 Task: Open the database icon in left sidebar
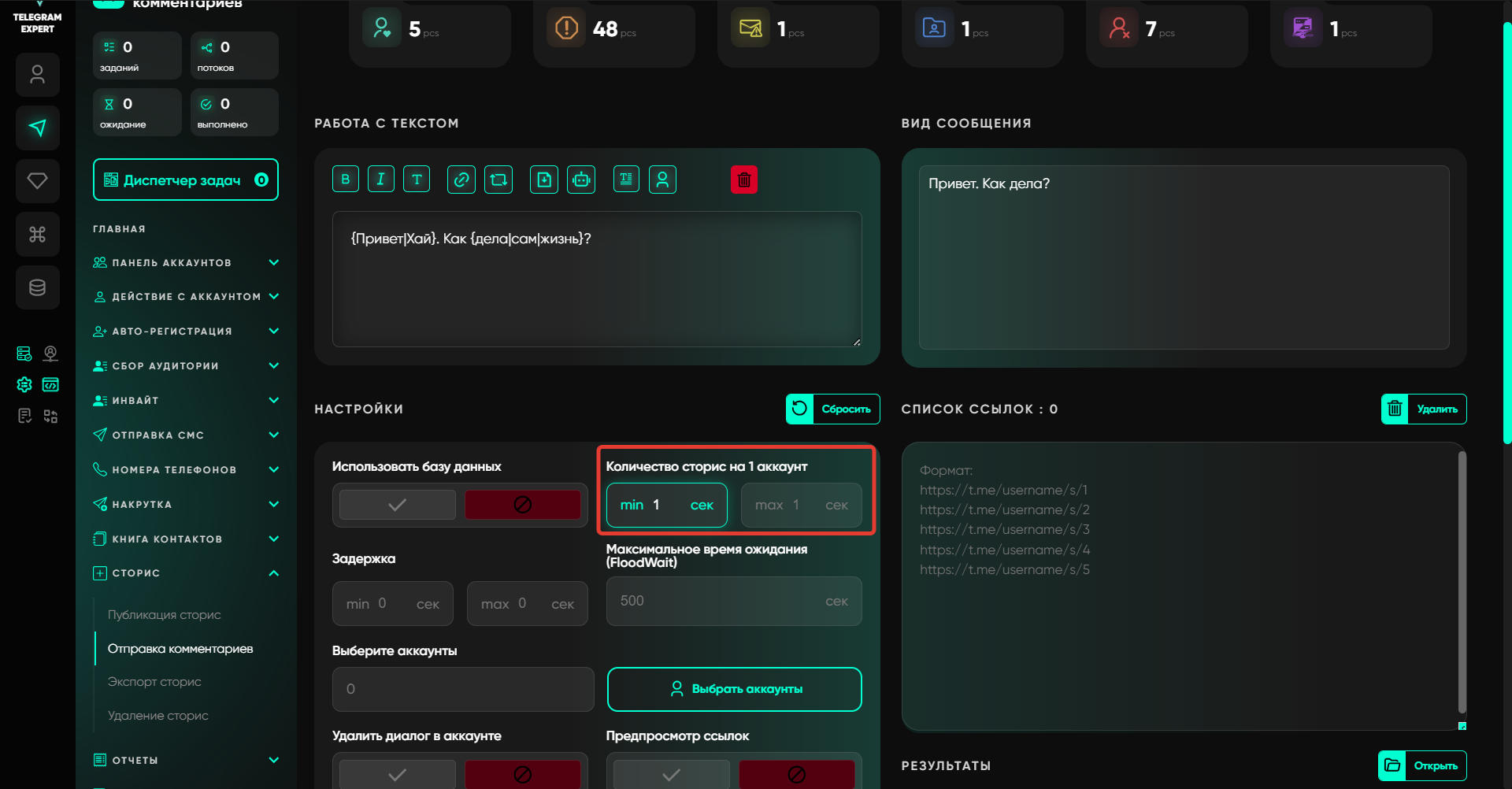tap(37, 287)
